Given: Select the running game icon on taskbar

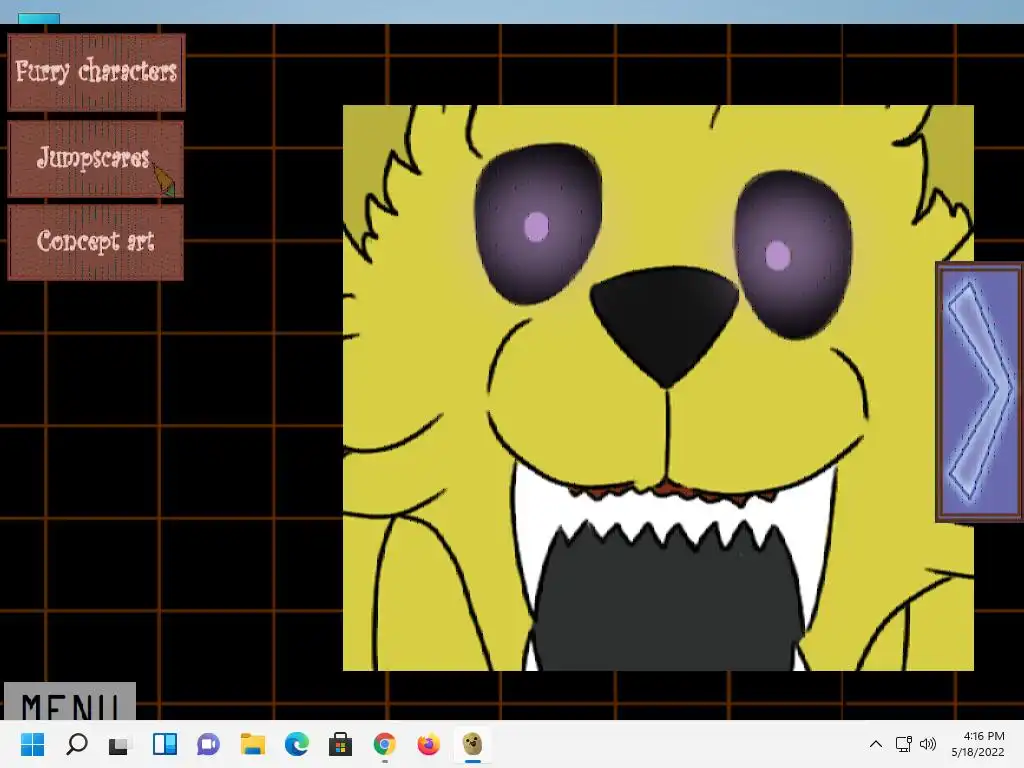Looking at the screenshot, I should point(472,744).
